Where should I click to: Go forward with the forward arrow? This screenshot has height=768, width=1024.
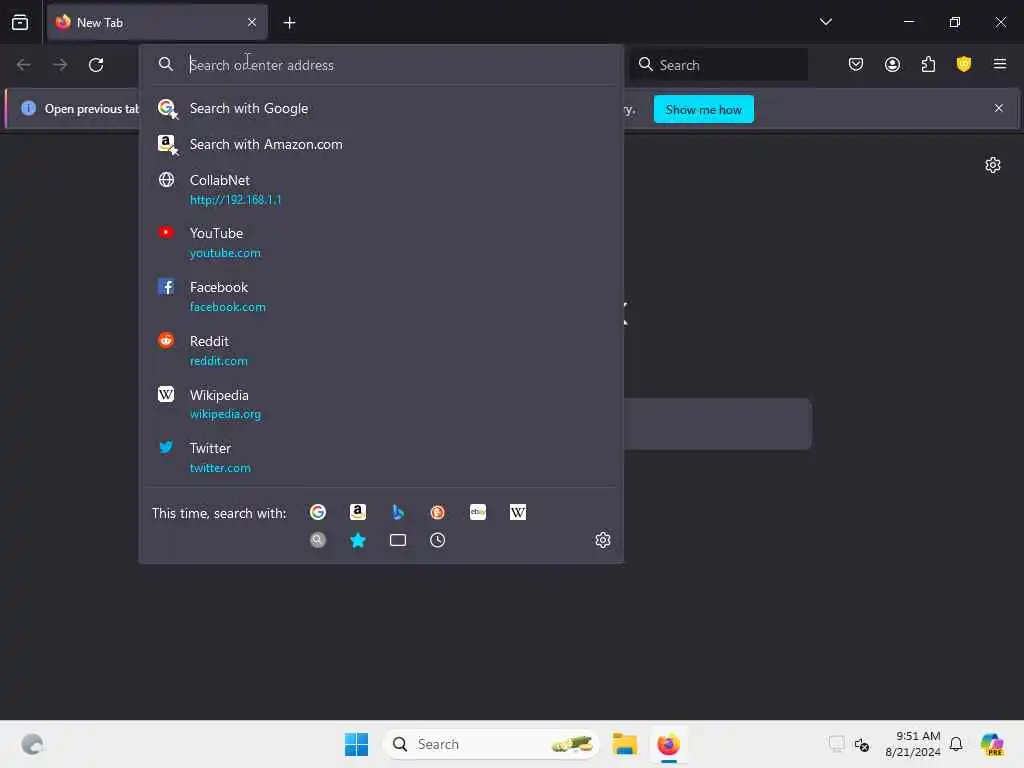[60, 65]
